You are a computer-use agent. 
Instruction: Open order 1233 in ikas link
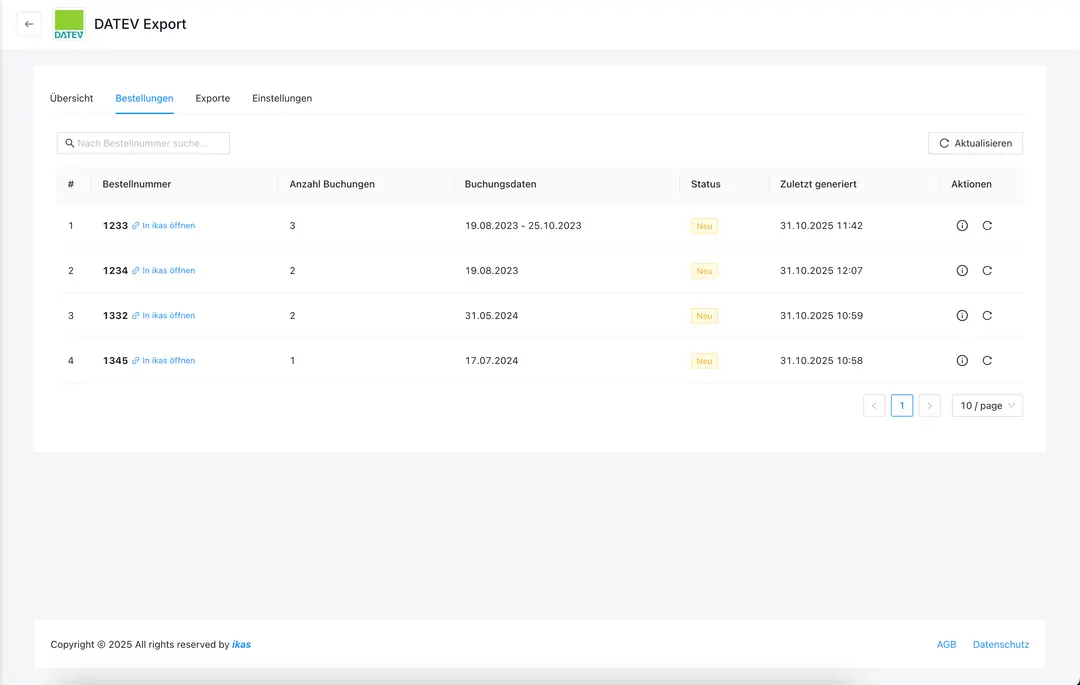[167, 226]
